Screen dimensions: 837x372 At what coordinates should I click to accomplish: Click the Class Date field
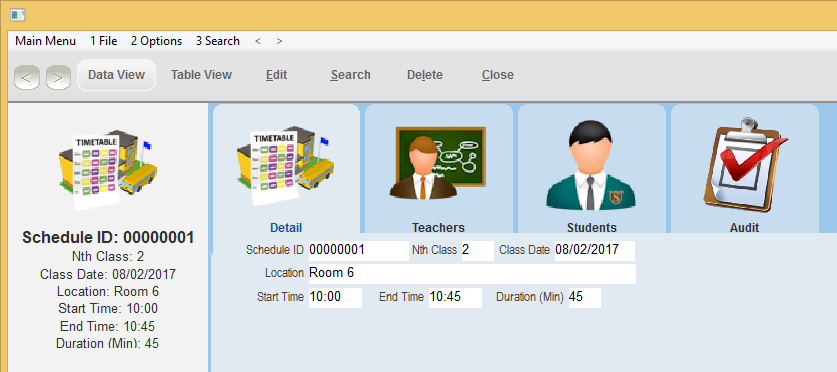595,250
